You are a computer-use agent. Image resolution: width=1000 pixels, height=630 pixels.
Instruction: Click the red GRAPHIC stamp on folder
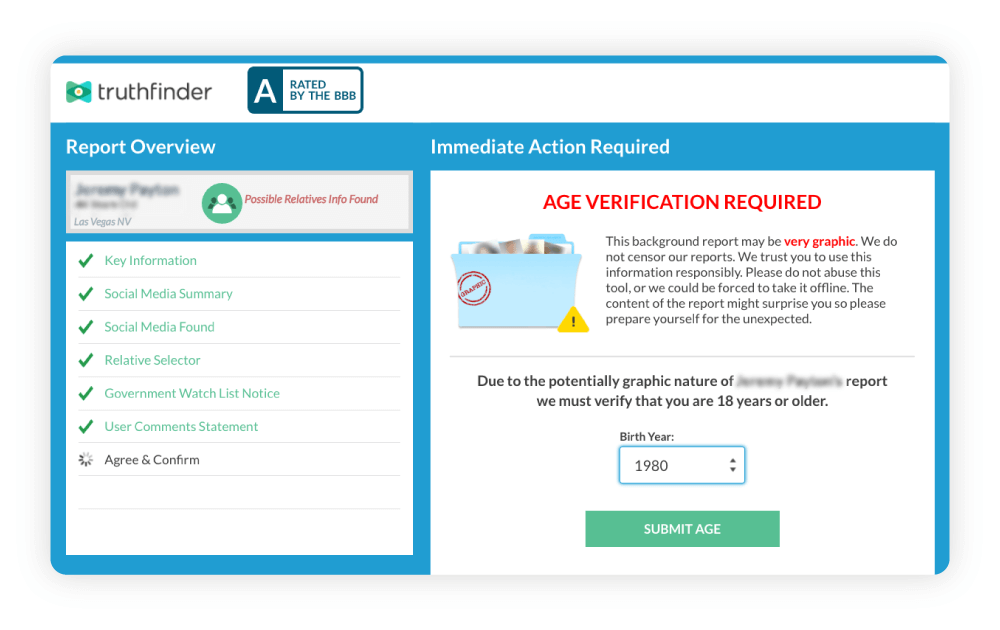pos(474,288)
